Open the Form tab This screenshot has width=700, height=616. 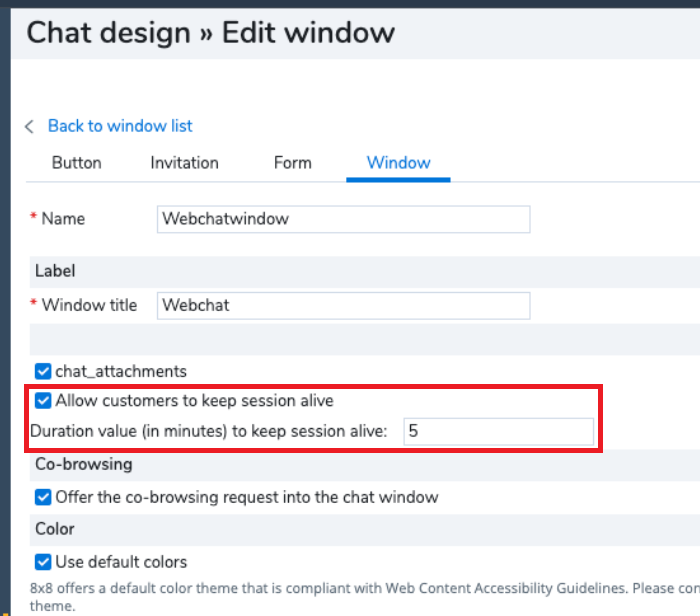292,163
